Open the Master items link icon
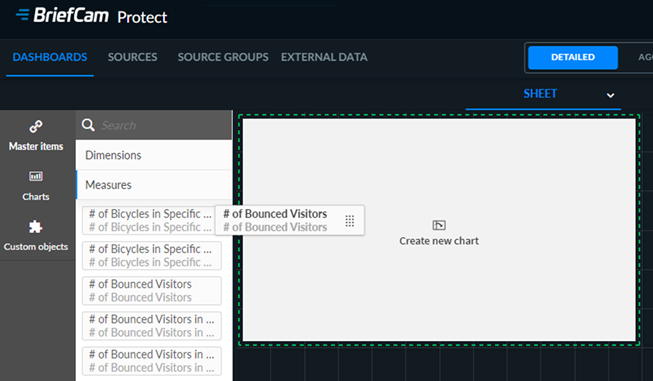The height and width of the screenshot is (381, 653). (36, 127)
